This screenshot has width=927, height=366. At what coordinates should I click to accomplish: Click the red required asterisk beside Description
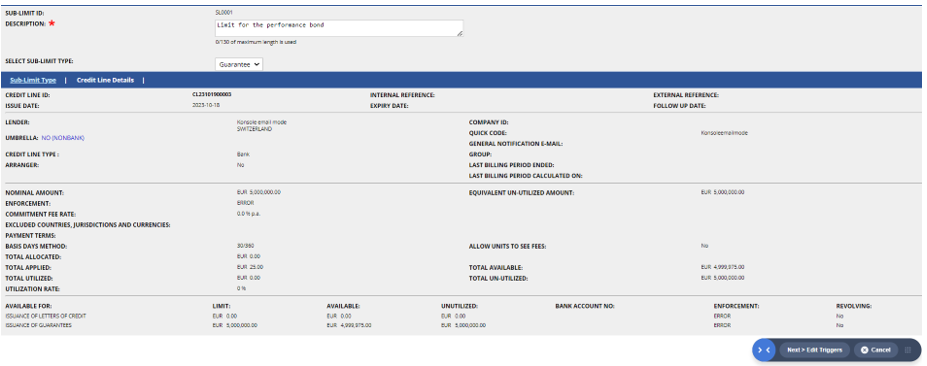(x=51, y=24)
